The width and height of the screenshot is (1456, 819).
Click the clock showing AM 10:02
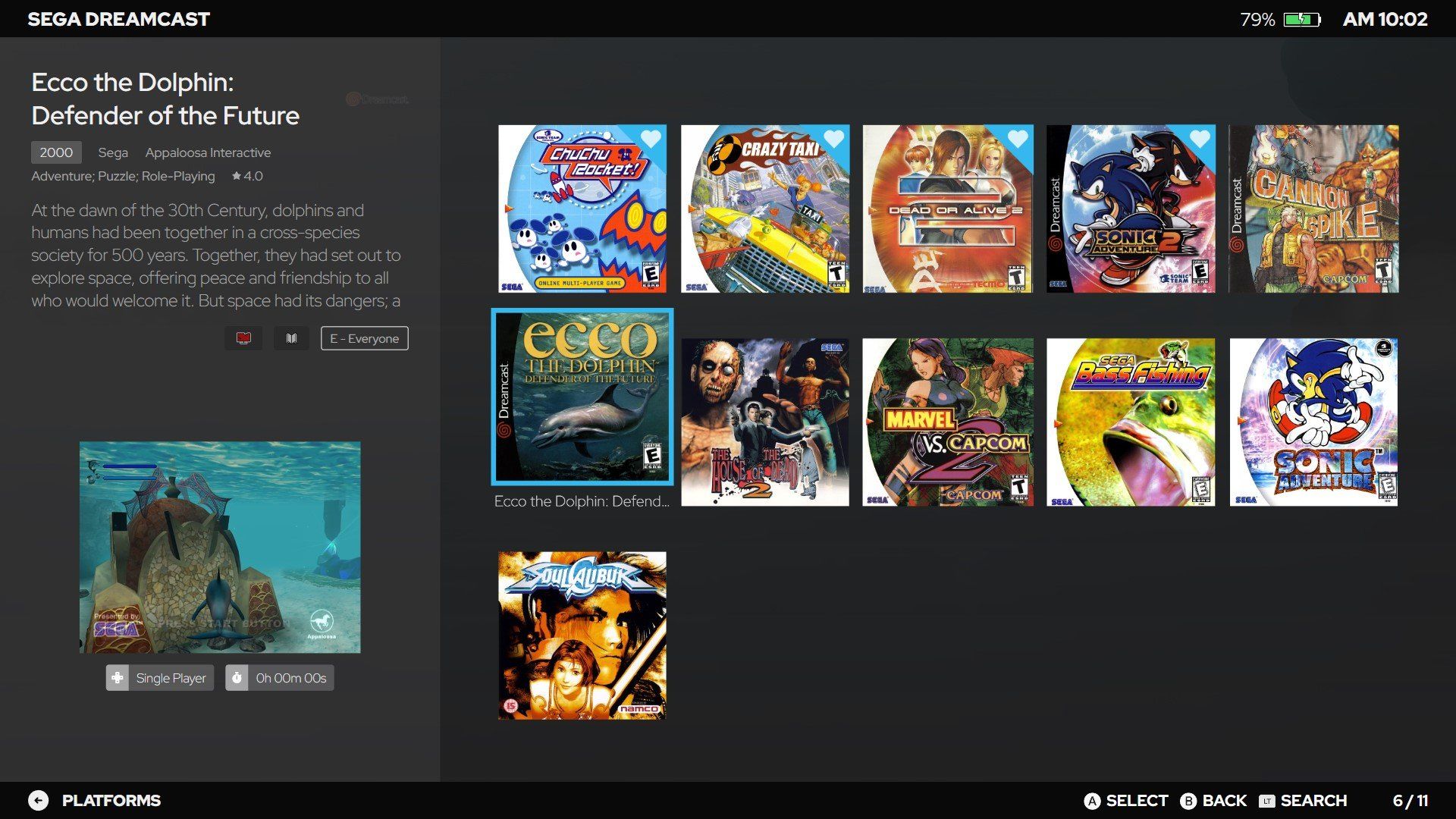coord(1385,20)
